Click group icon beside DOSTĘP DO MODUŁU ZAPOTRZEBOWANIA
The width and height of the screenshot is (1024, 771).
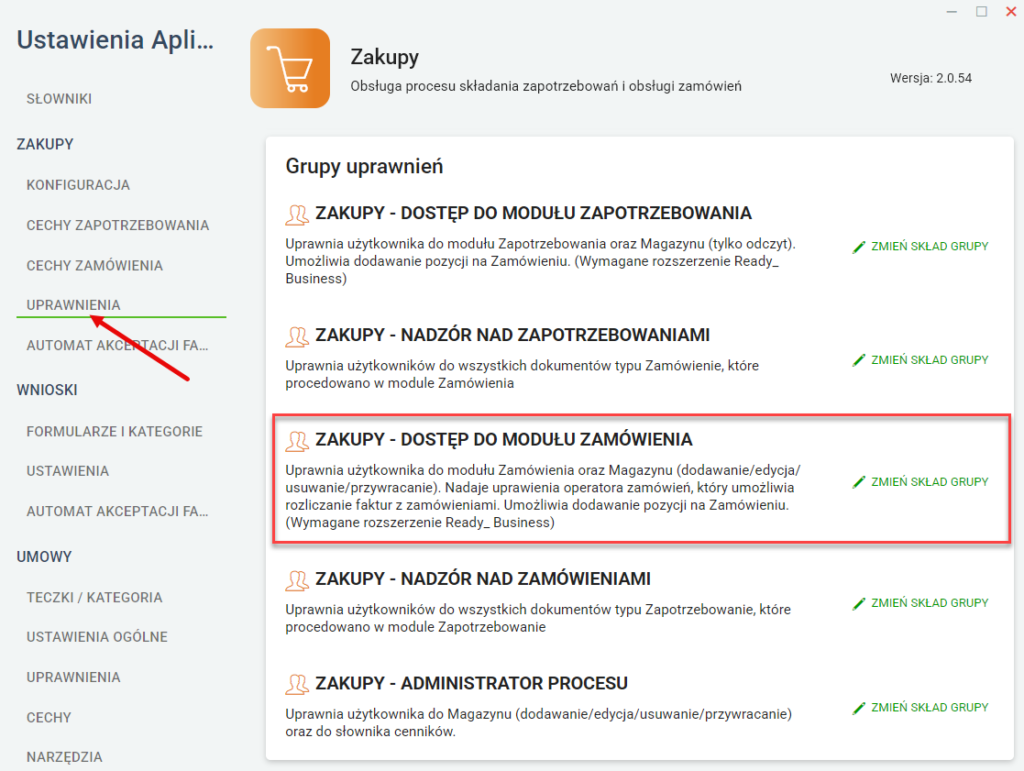tap(296, 214)
